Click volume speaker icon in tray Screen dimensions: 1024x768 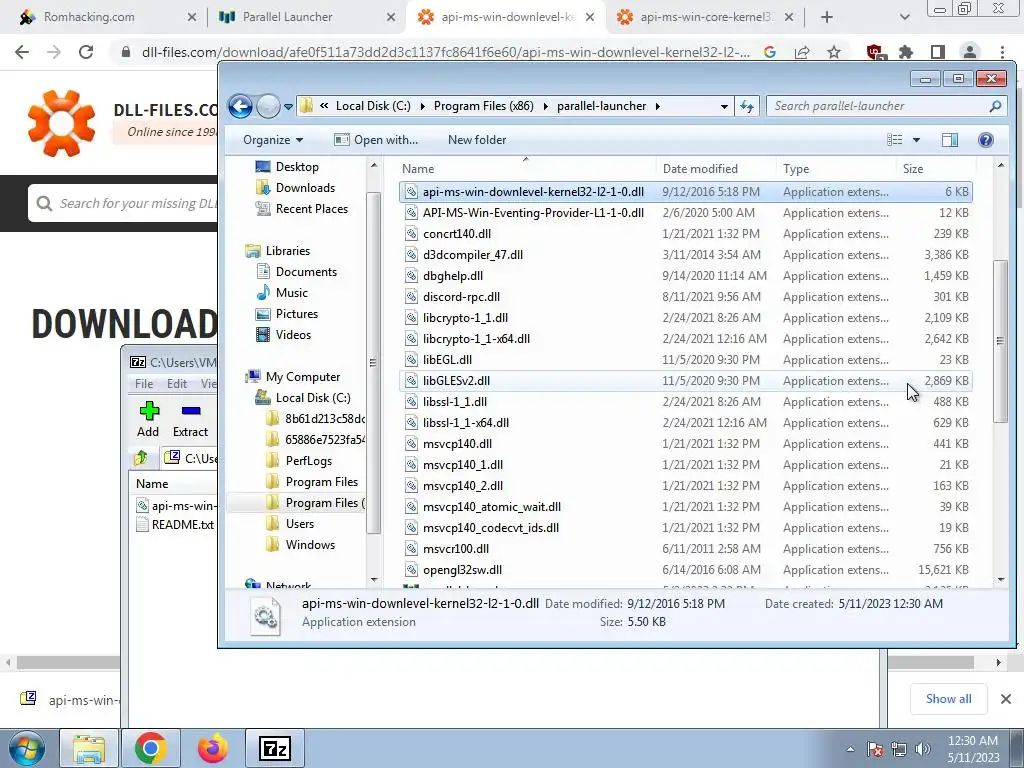click(x=923, y=748)
